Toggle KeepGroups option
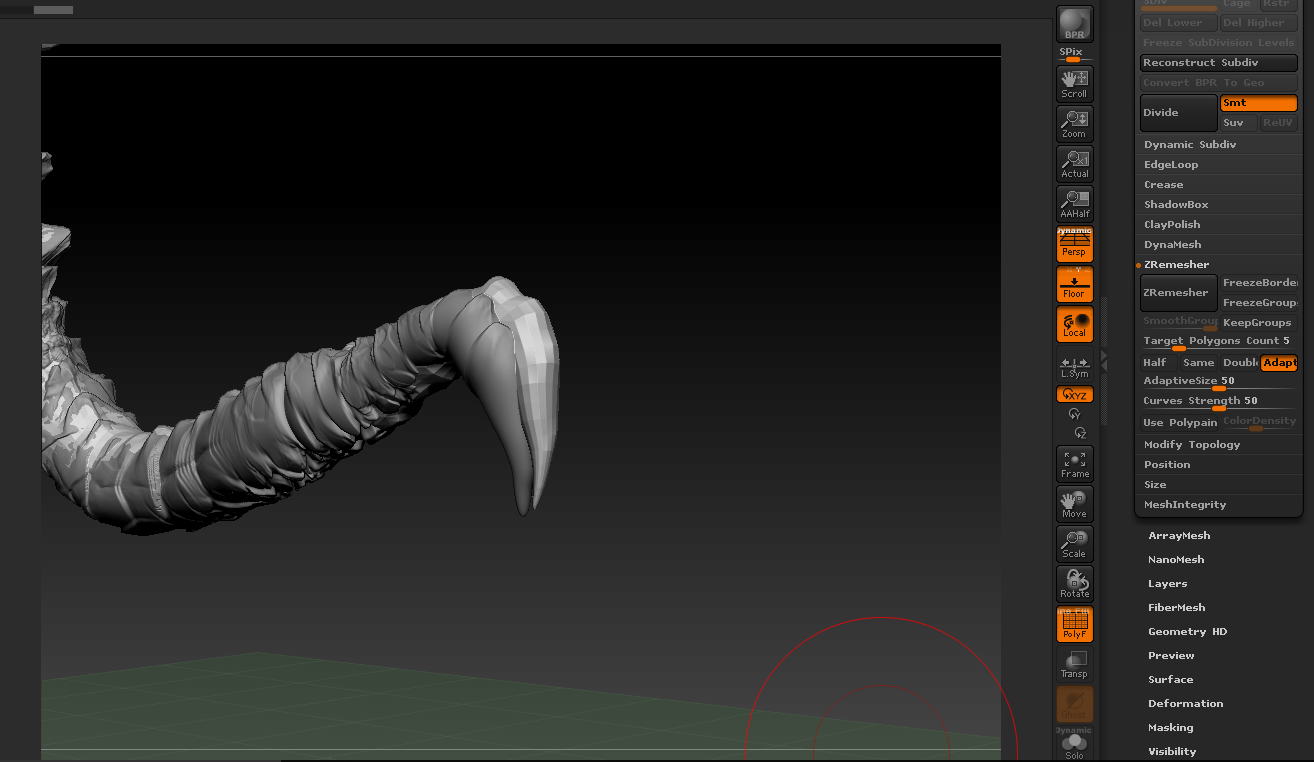The width and height of the screenshot is (1314, 762). tap(1259, 323)
